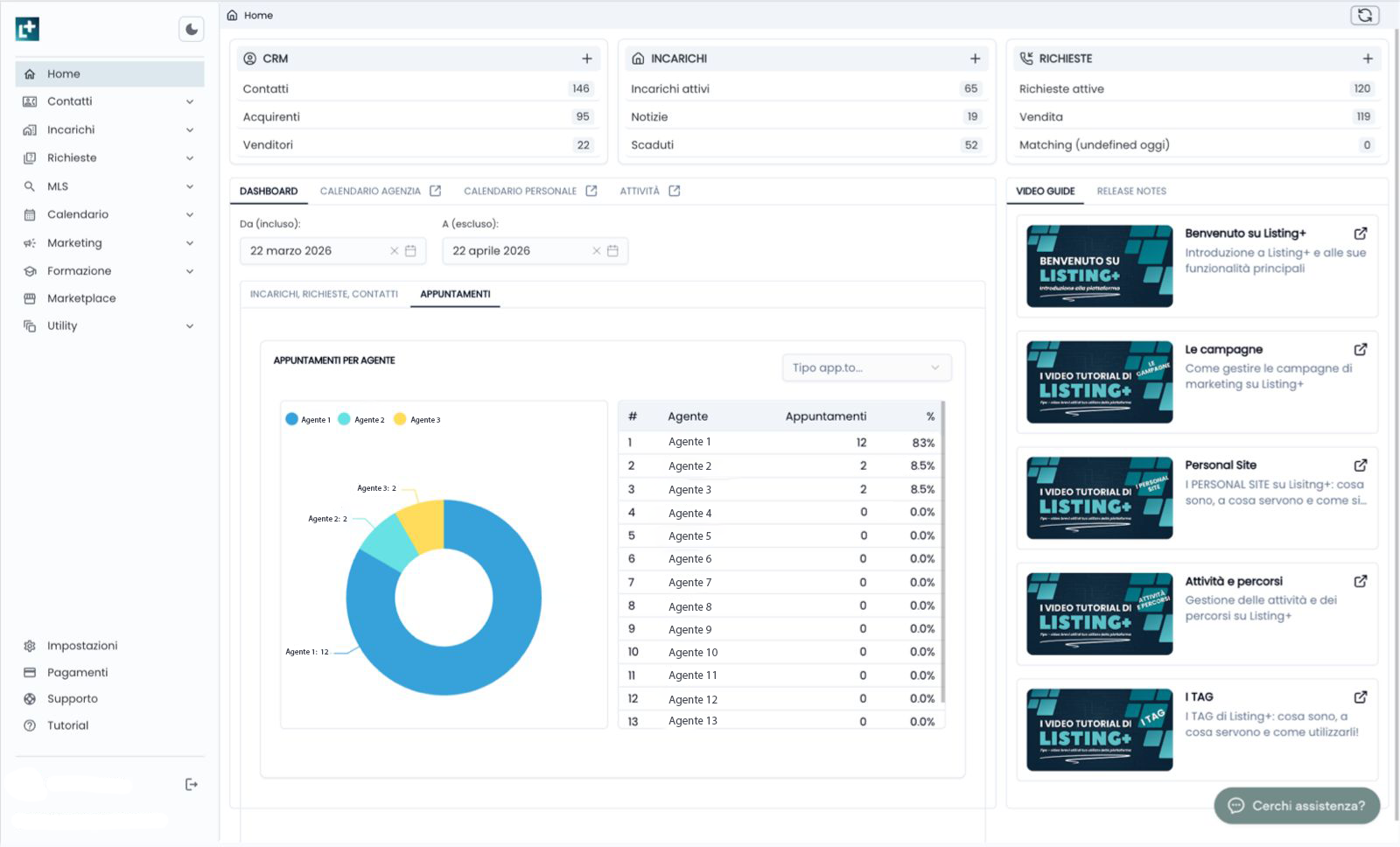This screenshot has width=1400, height=847.
Task: Click the Richieste sidebar icon
Action: [x=30, y=157]
